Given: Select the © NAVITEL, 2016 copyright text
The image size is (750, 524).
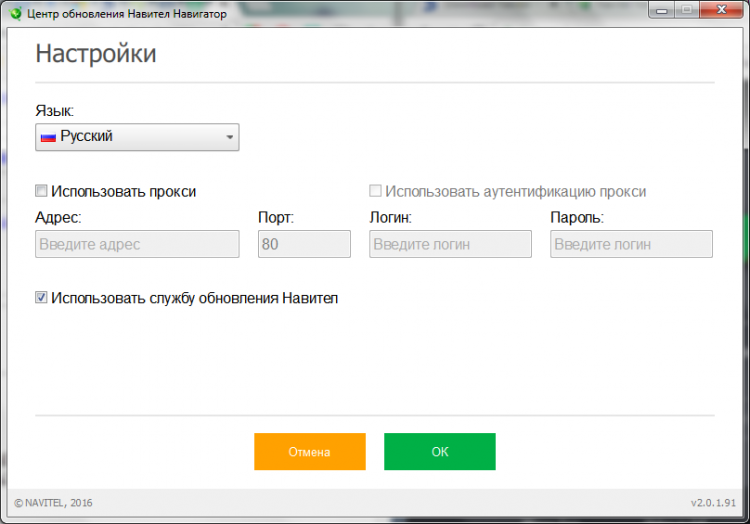Looking at the screenshot, I should (x=53, y=503).
